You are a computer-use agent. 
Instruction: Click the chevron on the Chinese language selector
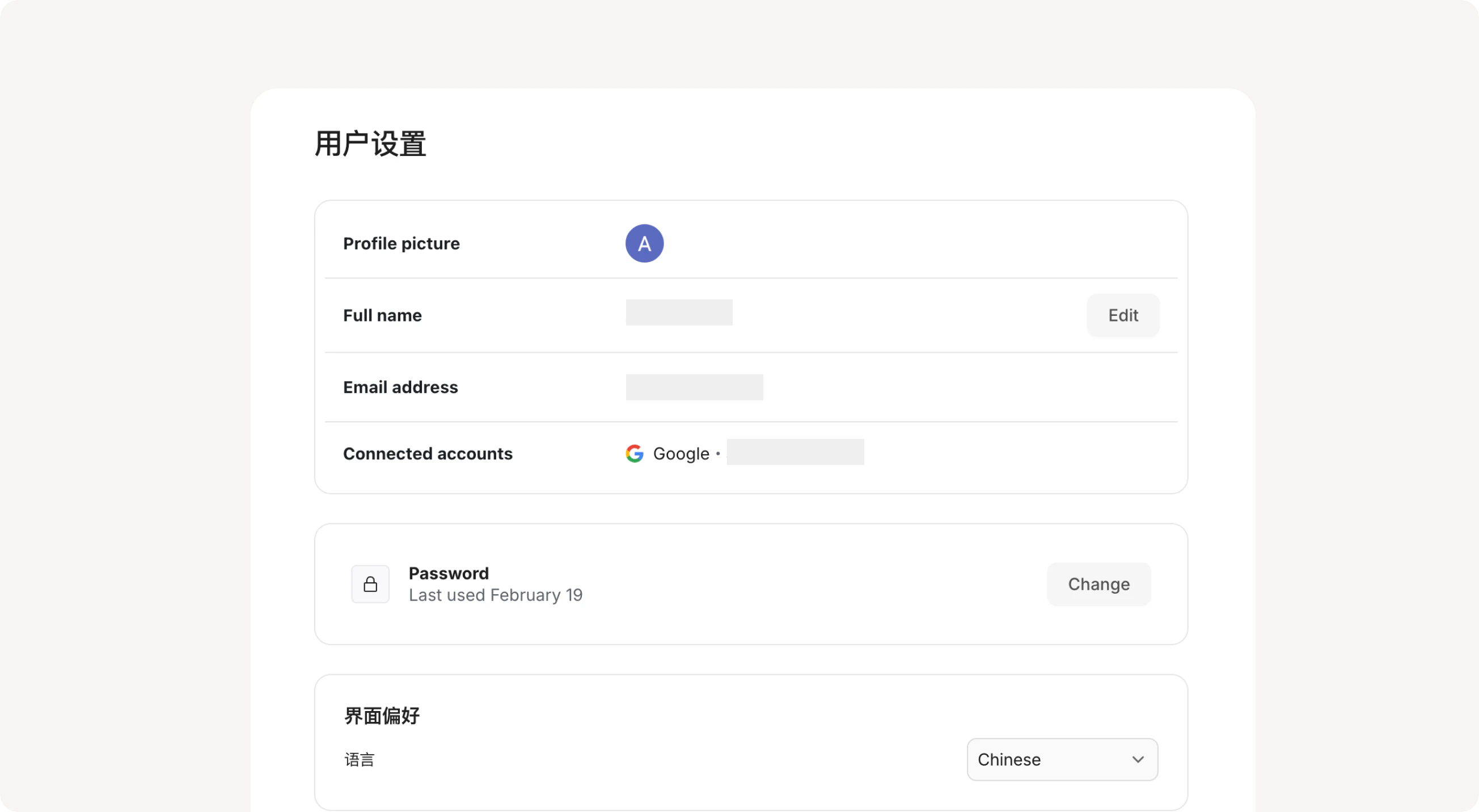(1139, 759)
